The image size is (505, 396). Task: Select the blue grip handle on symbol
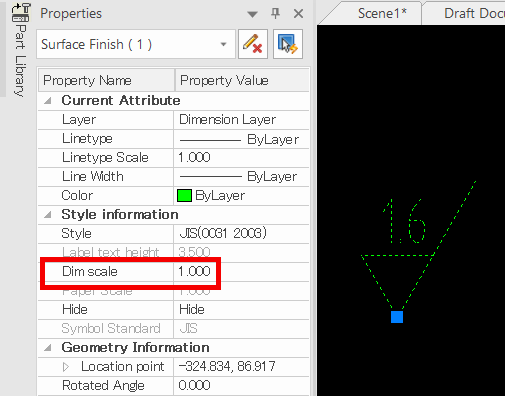(x=397, y=317)
